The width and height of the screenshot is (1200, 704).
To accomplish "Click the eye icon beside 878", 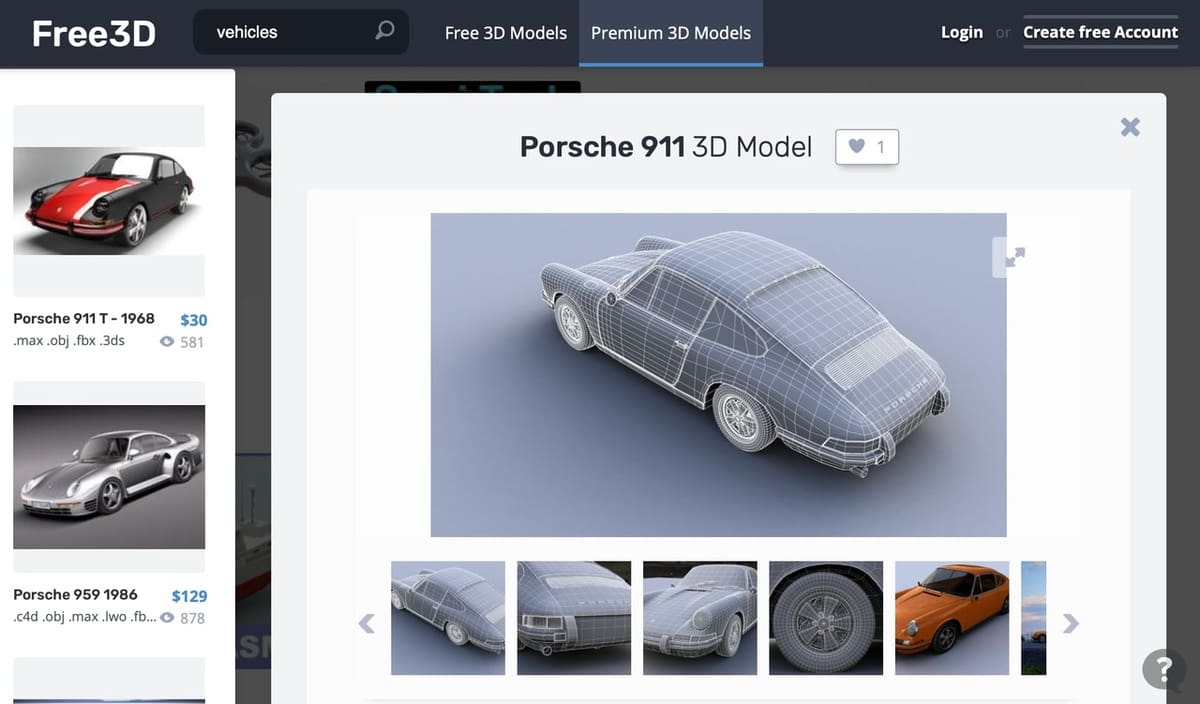I will click(x=167, y=618).
